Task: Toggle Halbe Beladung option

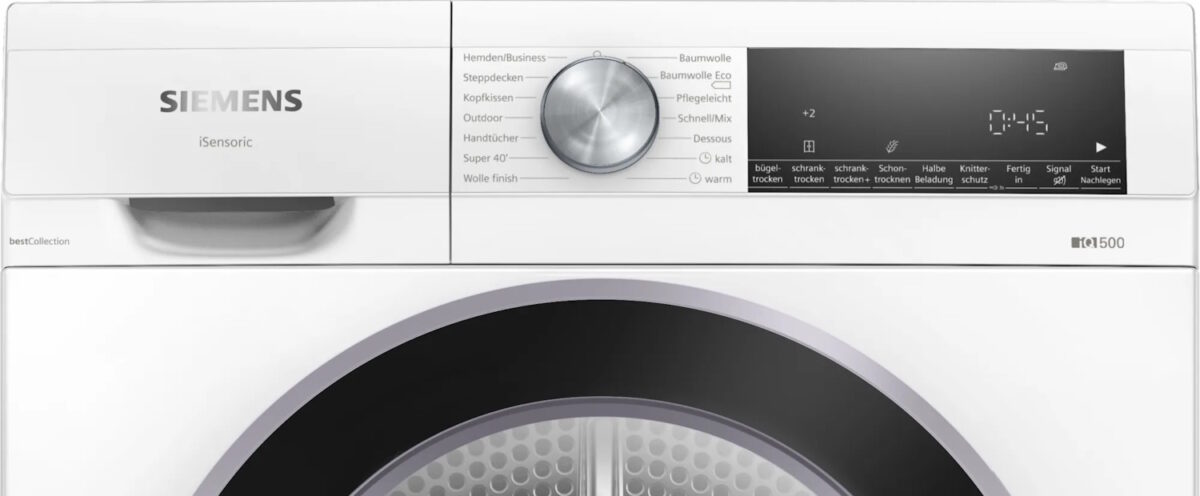Action: (x=933, y=175)
